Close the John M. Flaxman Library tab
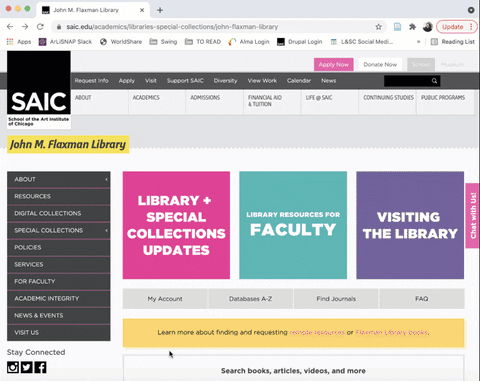 142,10
